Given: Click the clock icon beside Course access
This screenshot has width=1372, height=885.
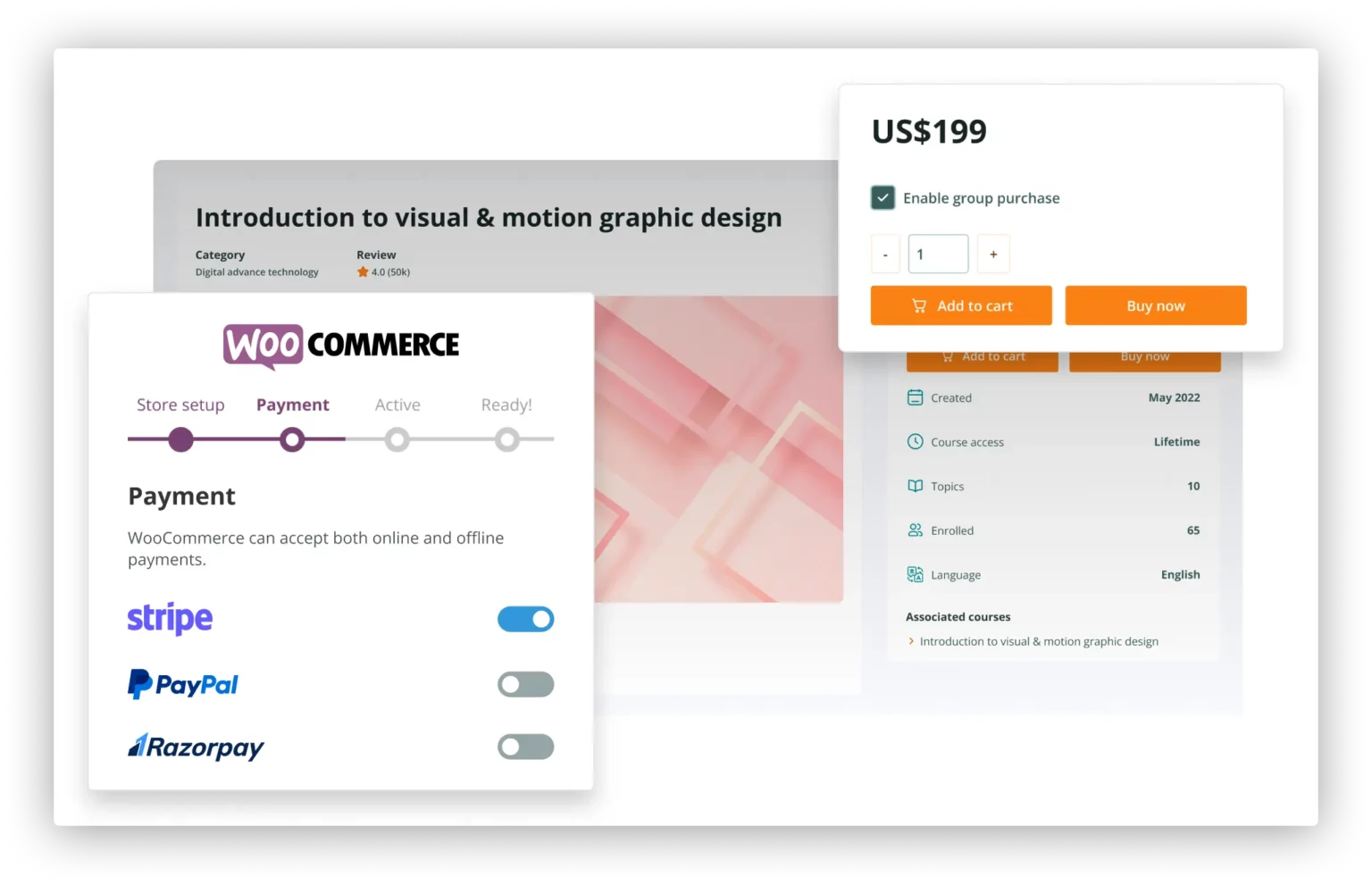Looking at the screenshot, I should coord(915,441).
